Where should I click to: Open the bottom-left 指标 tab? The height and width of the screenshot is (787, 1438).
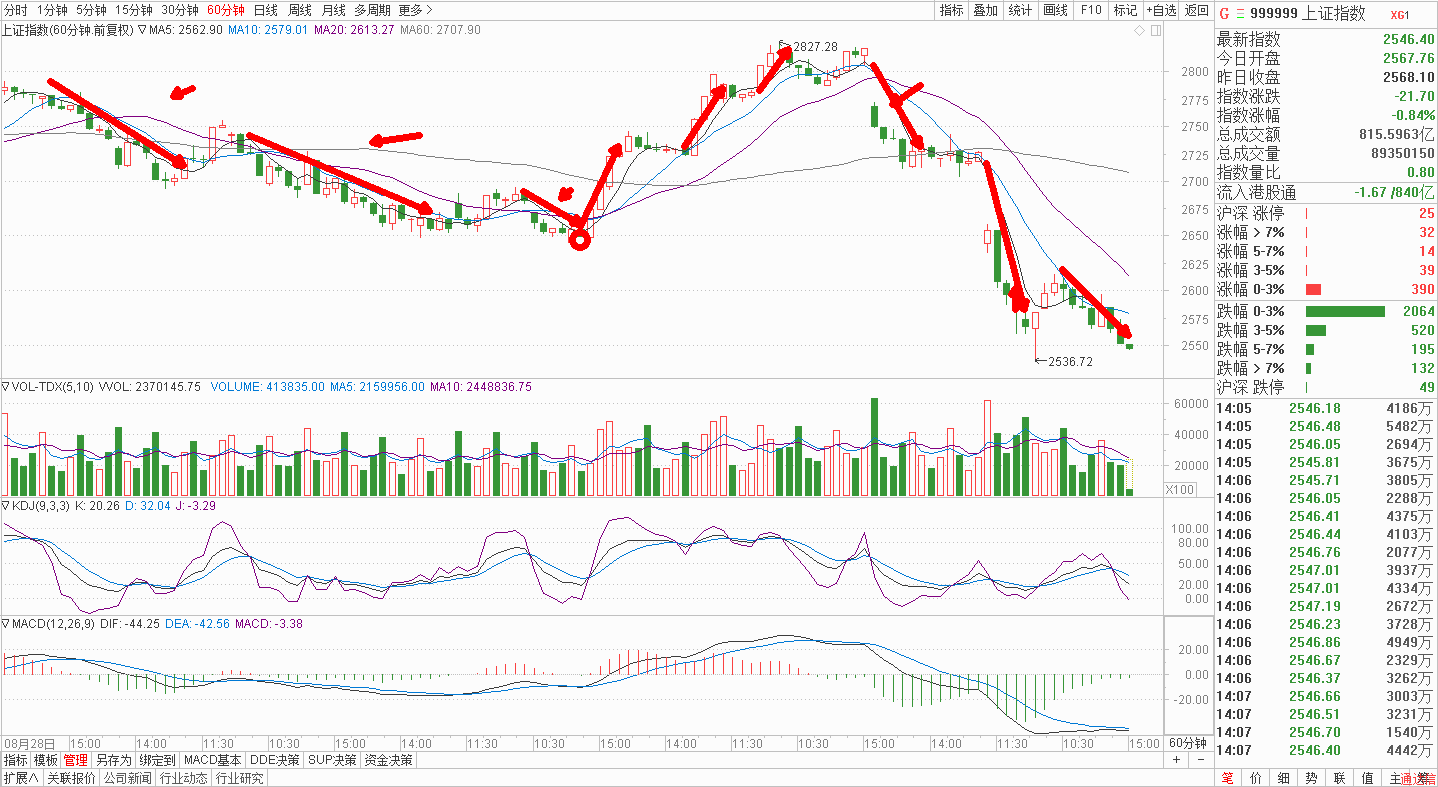click(15, 760)
